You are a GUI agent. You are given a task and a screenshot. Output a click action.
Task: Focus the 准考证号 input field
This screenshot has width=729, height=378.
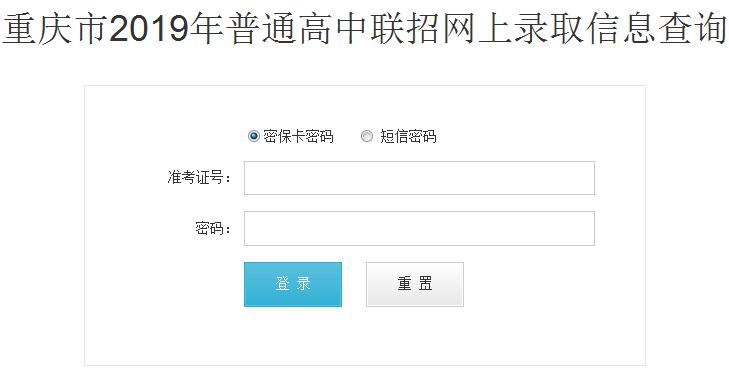pyautogui.click(x=419, y=178)
